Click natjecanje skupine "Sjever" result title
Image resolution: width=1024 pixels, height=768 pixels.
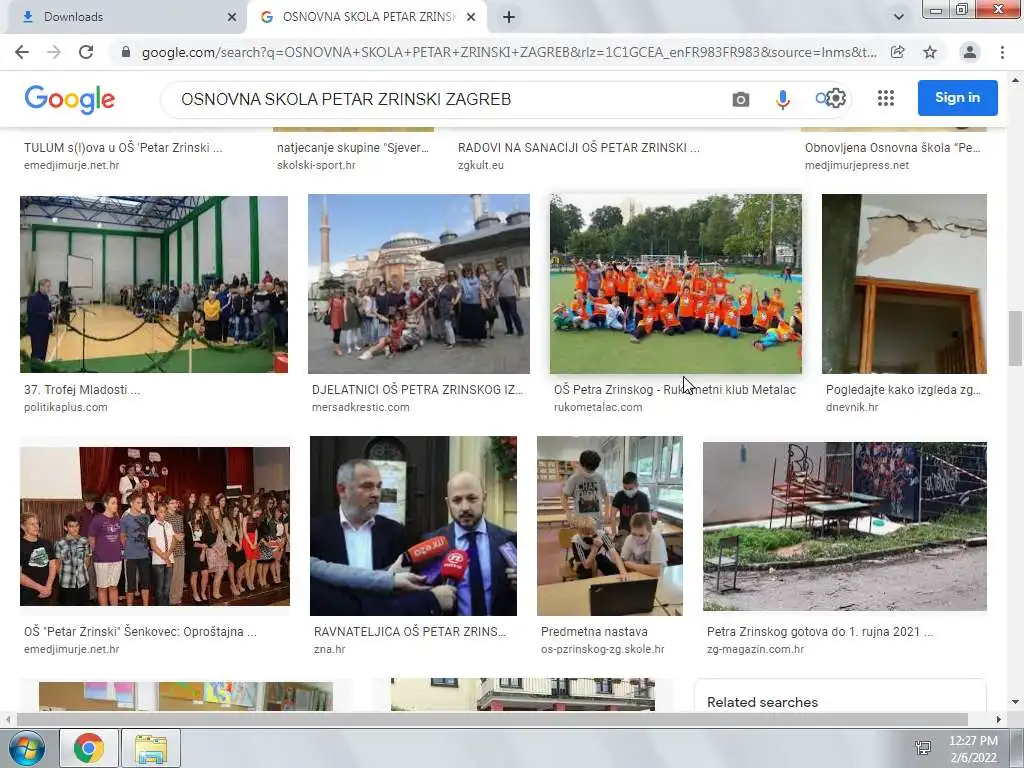pos(353,148)
